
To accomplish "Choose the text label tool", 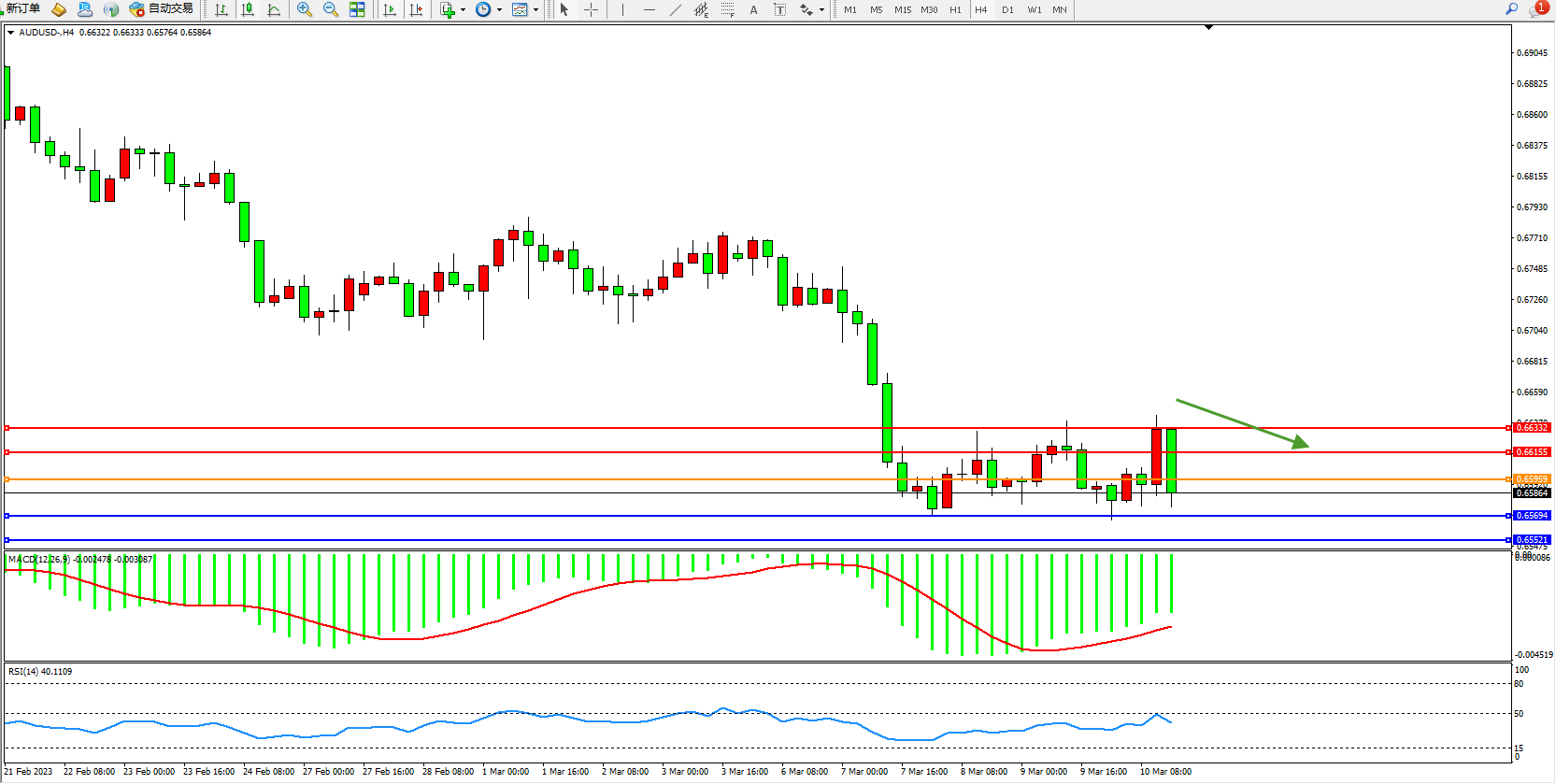I will (753, 9).
